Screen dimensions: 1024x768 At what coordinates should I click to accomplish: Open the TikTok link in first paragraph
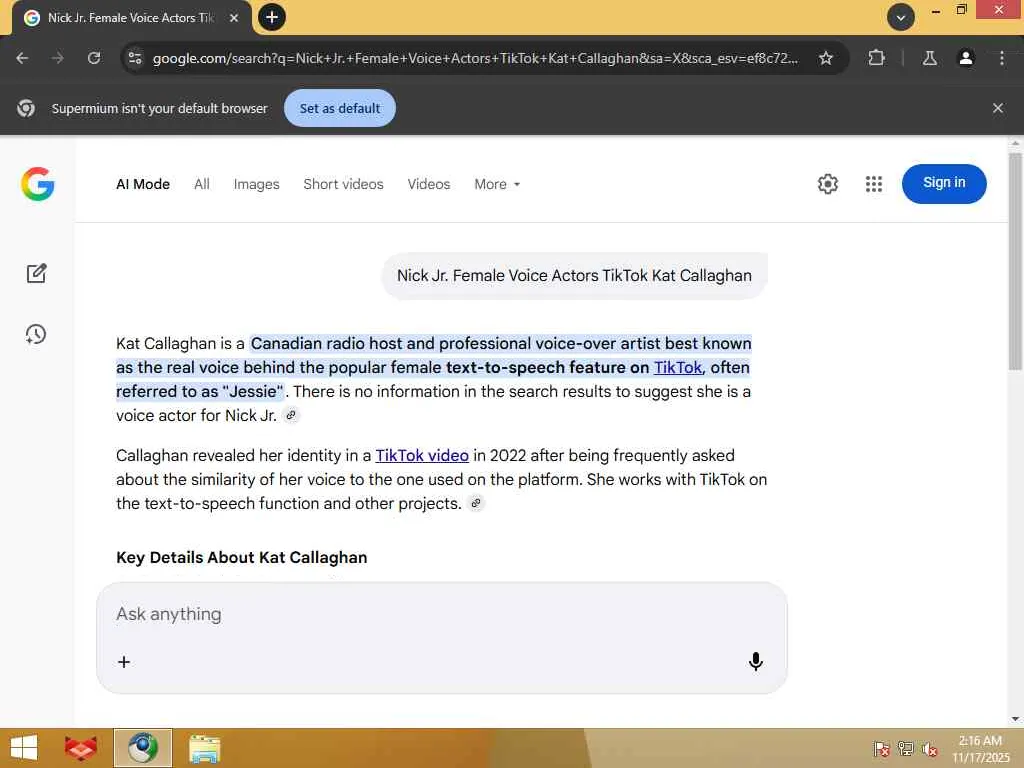pyautogui.click(x=678, y=368)
